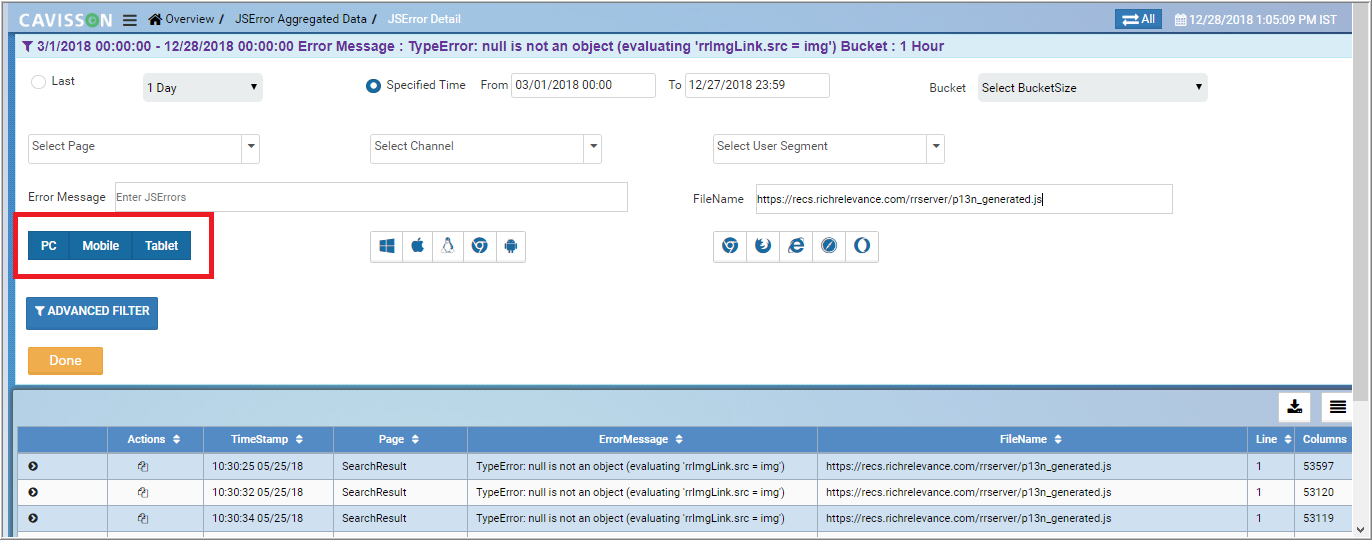
Task: Toggle the PC device filter
Action: [48, 246]
